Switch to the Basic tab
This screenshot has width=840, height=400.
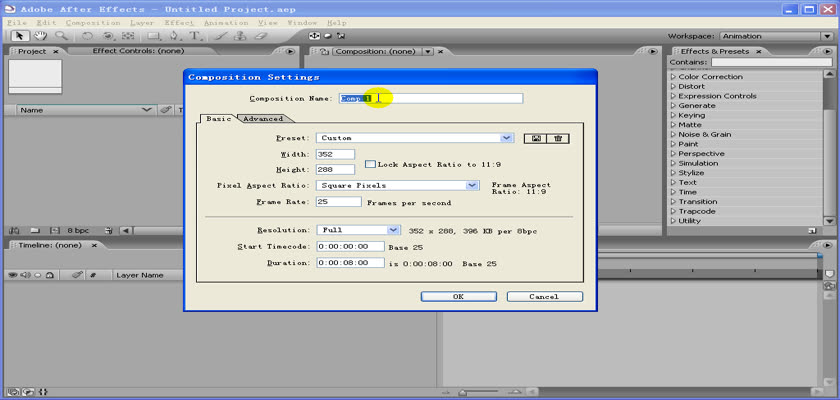[x=218, y=119]
